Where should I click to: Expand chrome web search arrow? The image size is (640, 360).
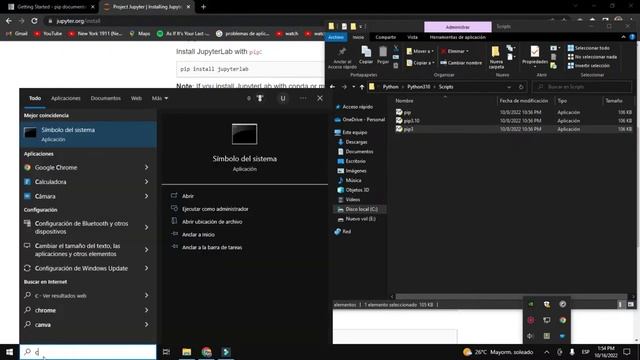click(147, 310)
